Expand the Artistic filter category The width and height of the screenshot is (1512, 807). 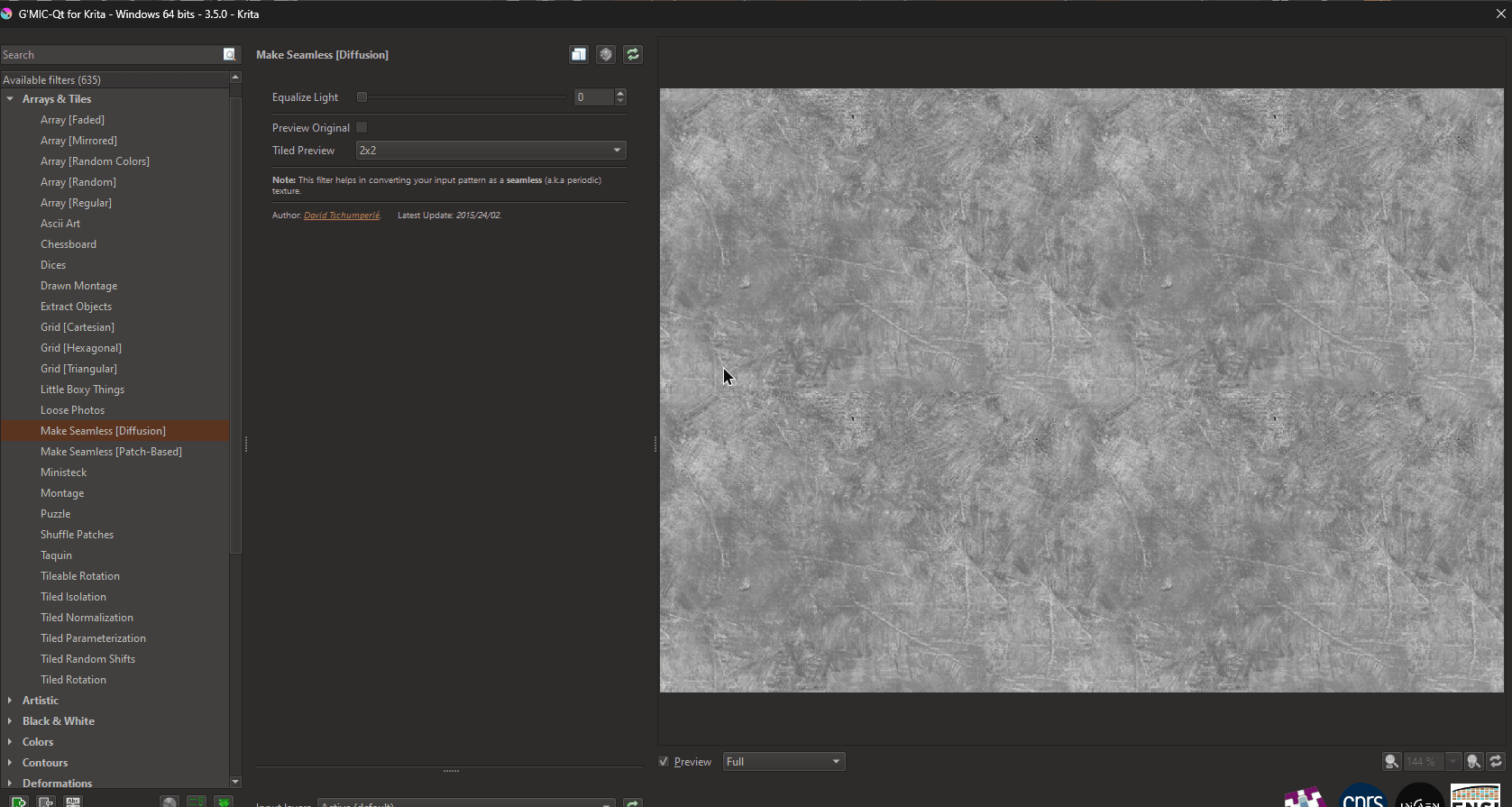point(10,701)
